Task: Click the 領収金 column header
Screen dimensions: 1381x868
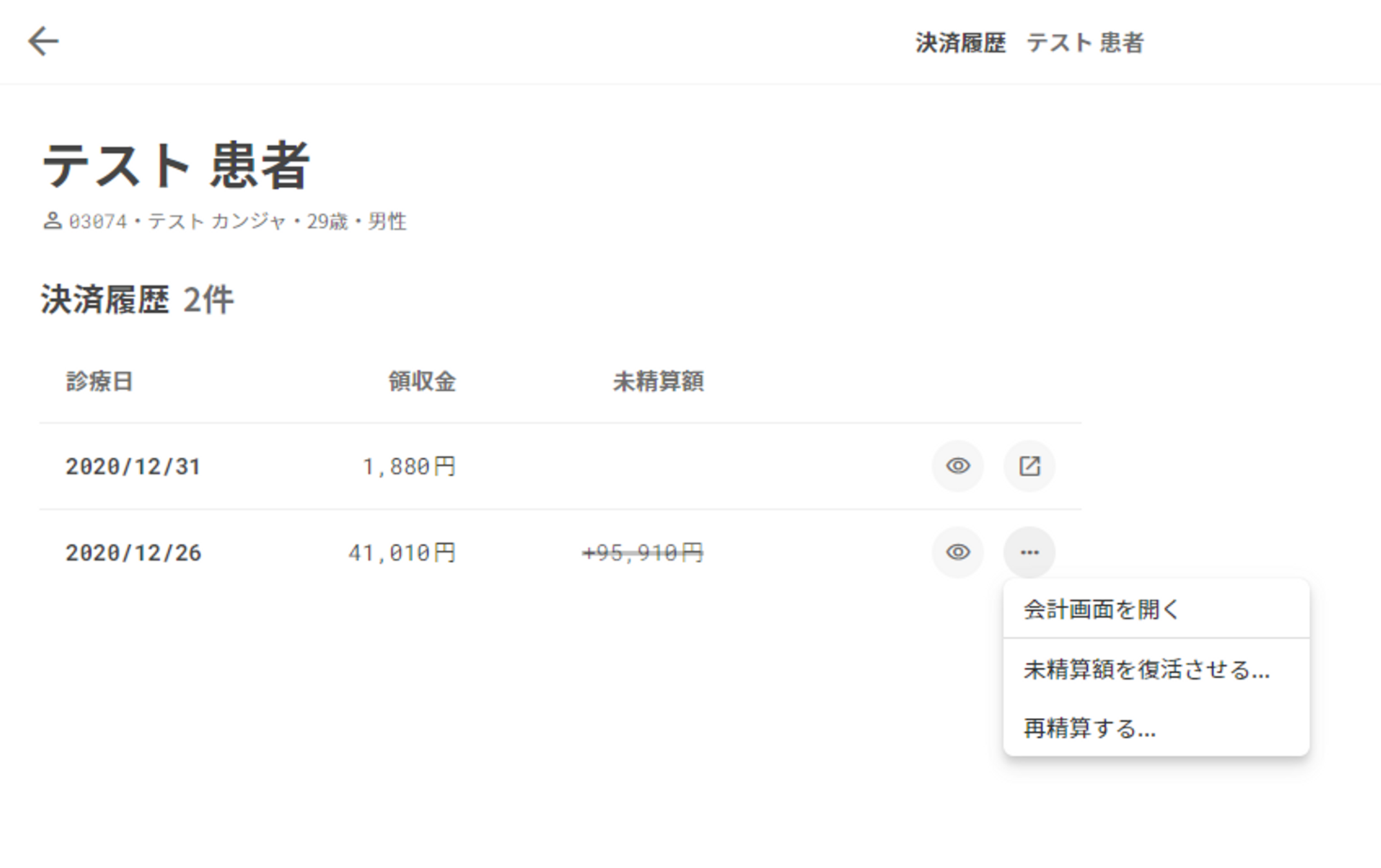Action: coord(422,381)
